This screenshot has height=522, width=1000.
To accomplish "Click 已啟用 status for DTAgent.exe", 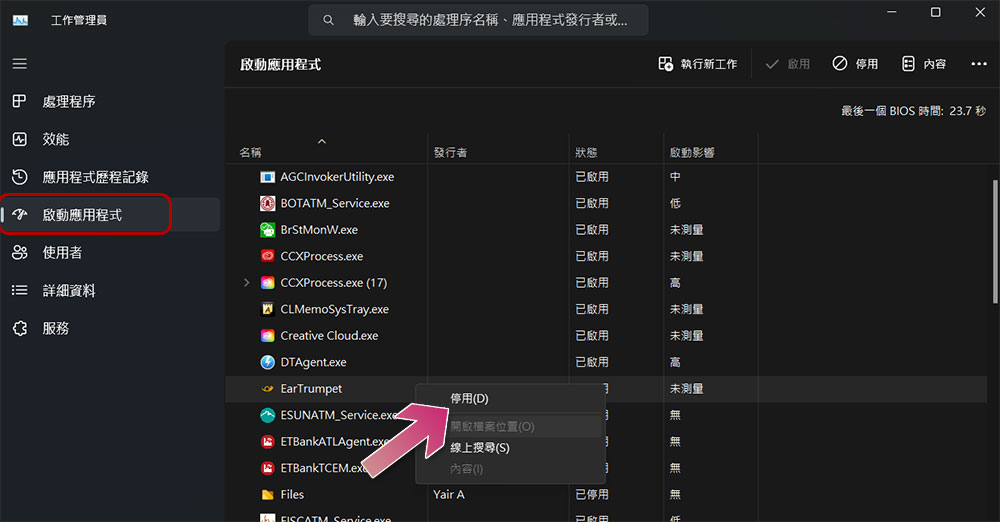I will 592,362.
